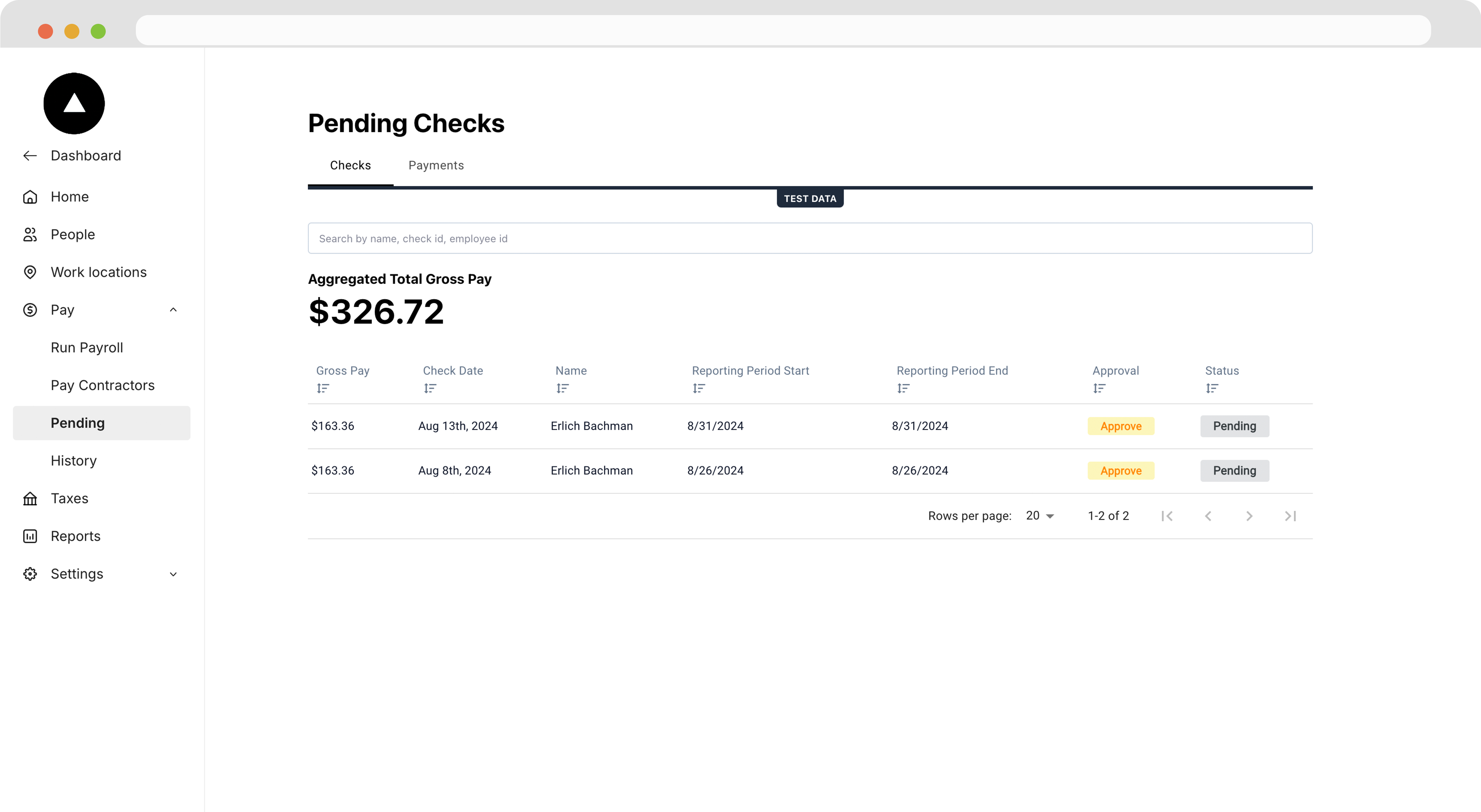Click the Status column header
Screen dimensions: 1481x812
coord(1222,371)
